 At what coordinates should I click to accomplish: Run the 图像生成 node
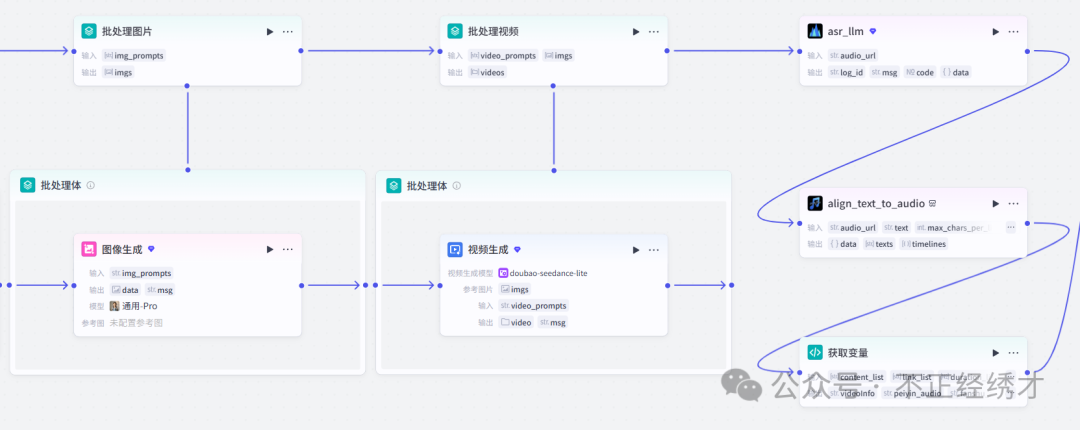[x=270, y=250]
